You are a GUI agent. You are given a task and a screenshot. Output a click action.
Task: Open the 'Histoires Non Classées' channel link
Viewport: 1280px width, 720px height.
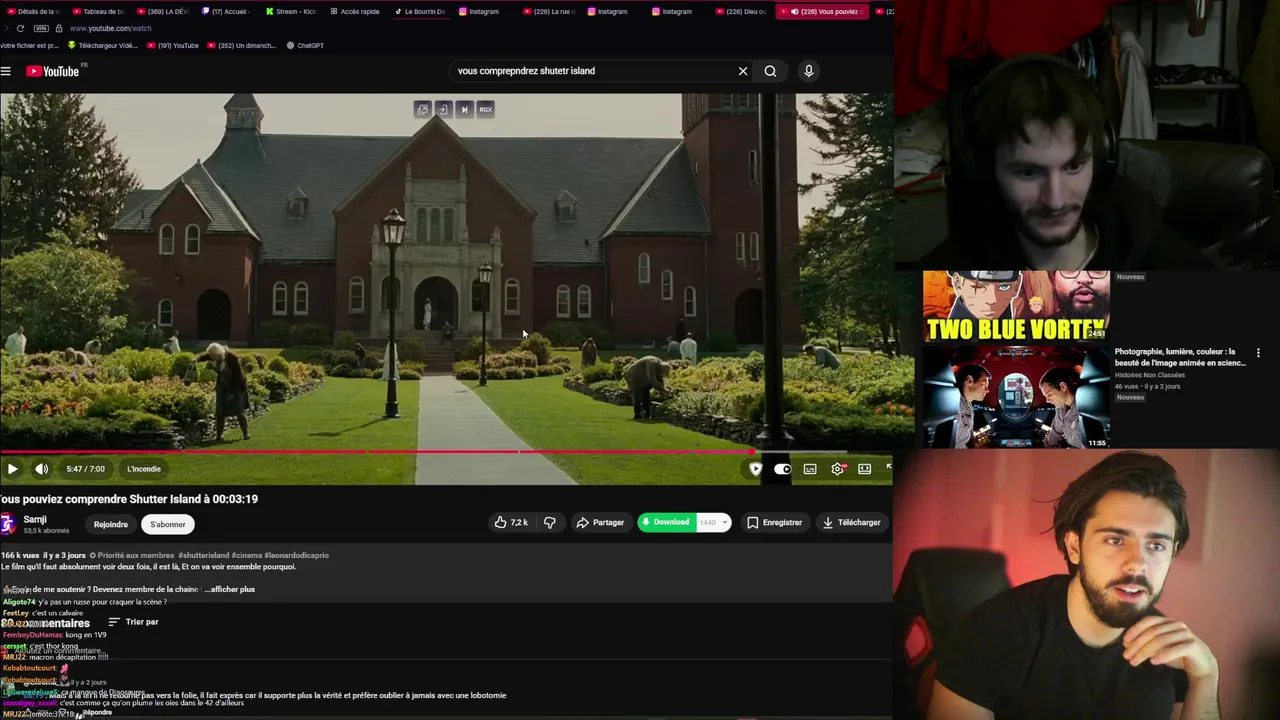1150,375
